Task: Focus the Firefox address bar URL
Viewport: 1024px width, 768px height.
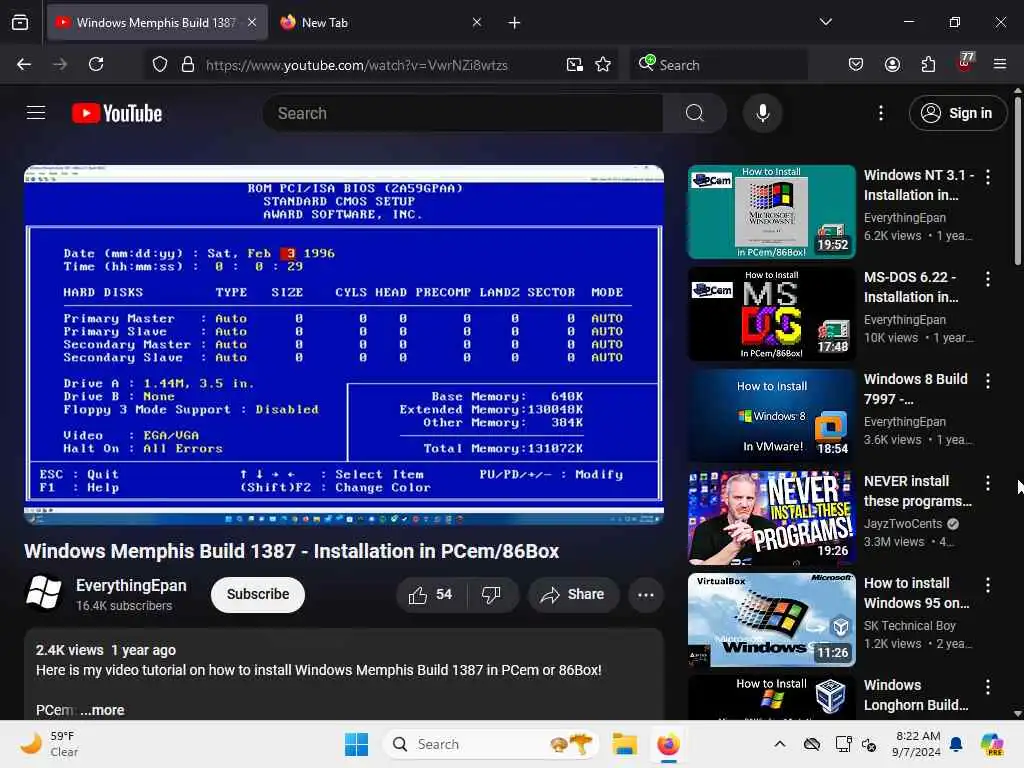Action: coord(357,65)
